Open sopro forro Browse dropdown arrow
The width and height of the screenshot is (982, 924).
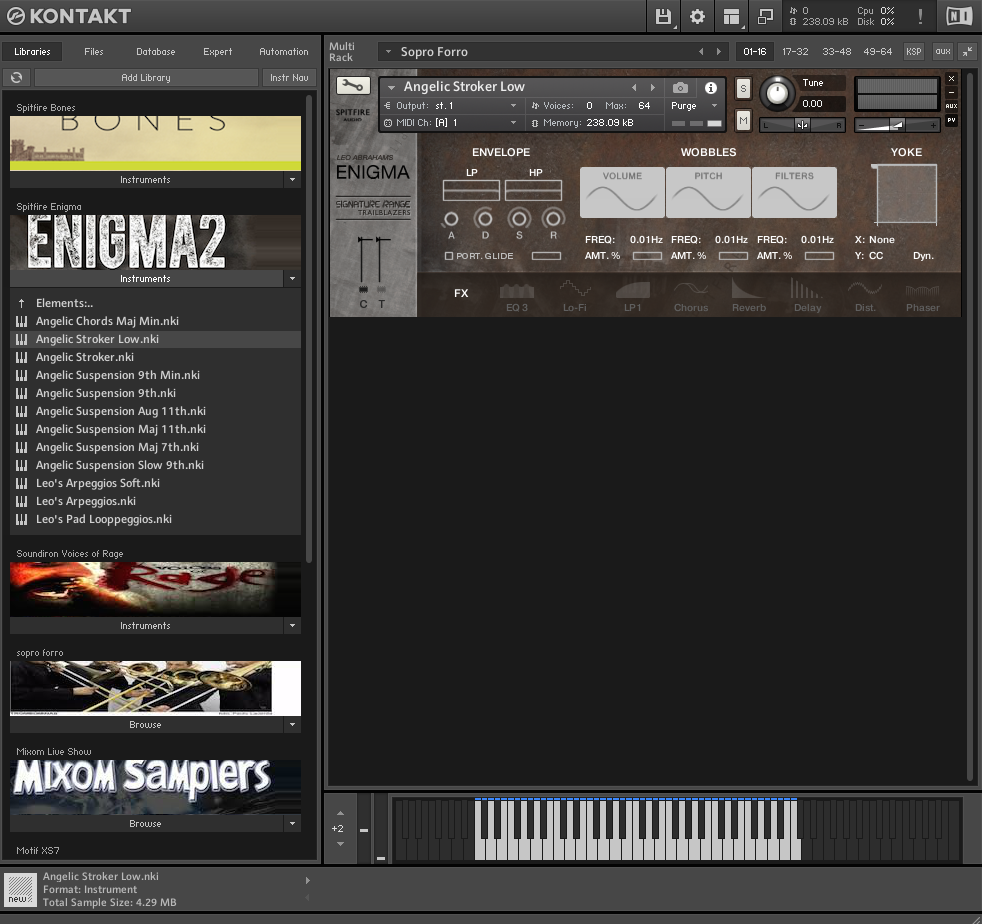(292, 725)
